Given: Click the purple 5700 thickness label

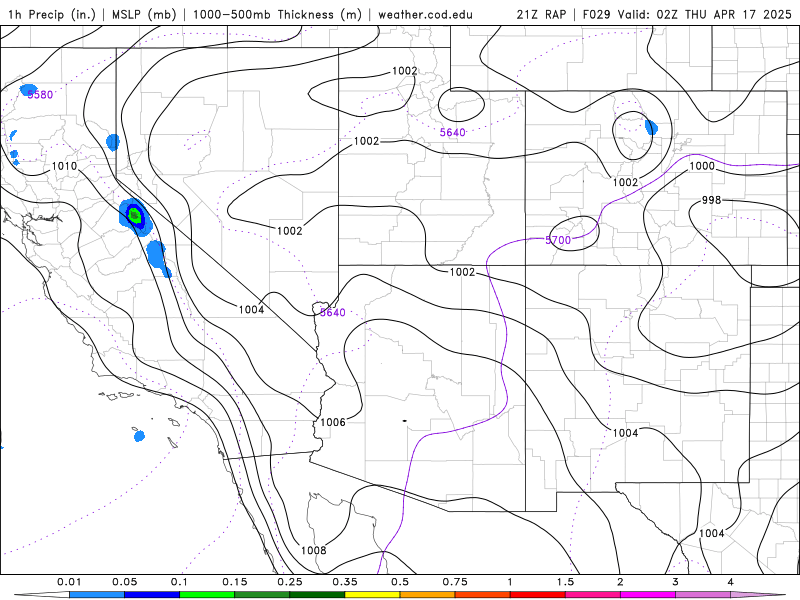Looking at the screenshot, I should pyautogui.click(x=558, y=240).
